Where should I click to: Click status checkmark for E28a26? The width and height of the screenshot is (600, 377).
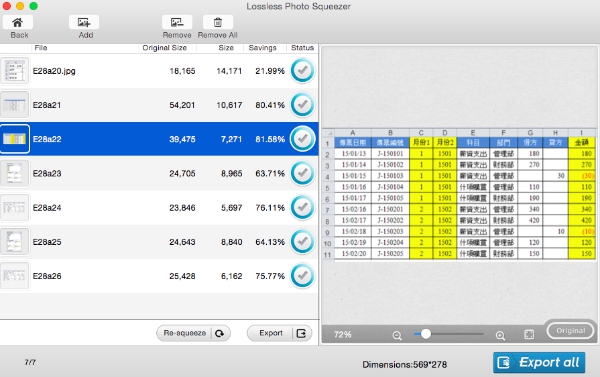click(x=302, y=276)
